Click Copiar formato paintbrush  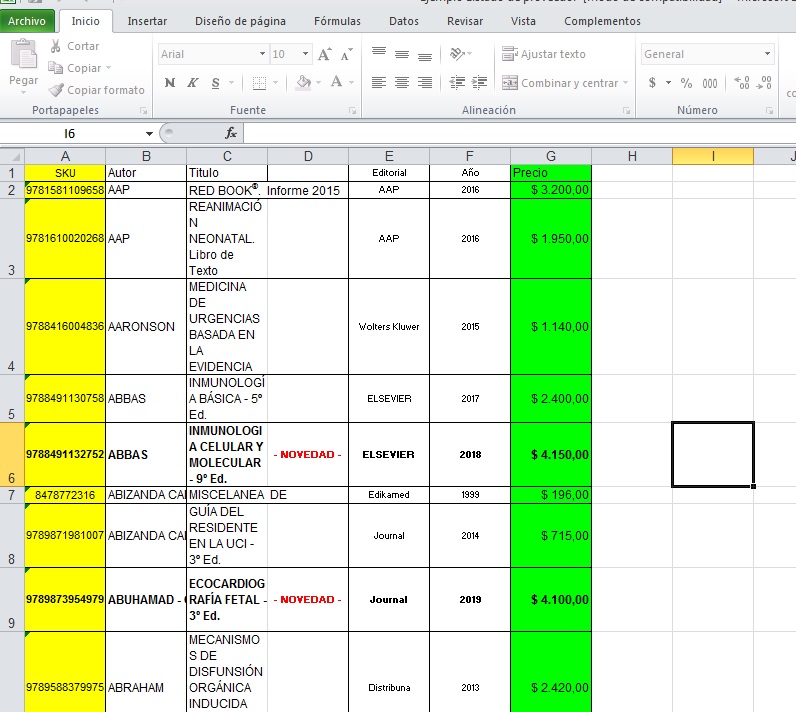click(x=96, y=90)
